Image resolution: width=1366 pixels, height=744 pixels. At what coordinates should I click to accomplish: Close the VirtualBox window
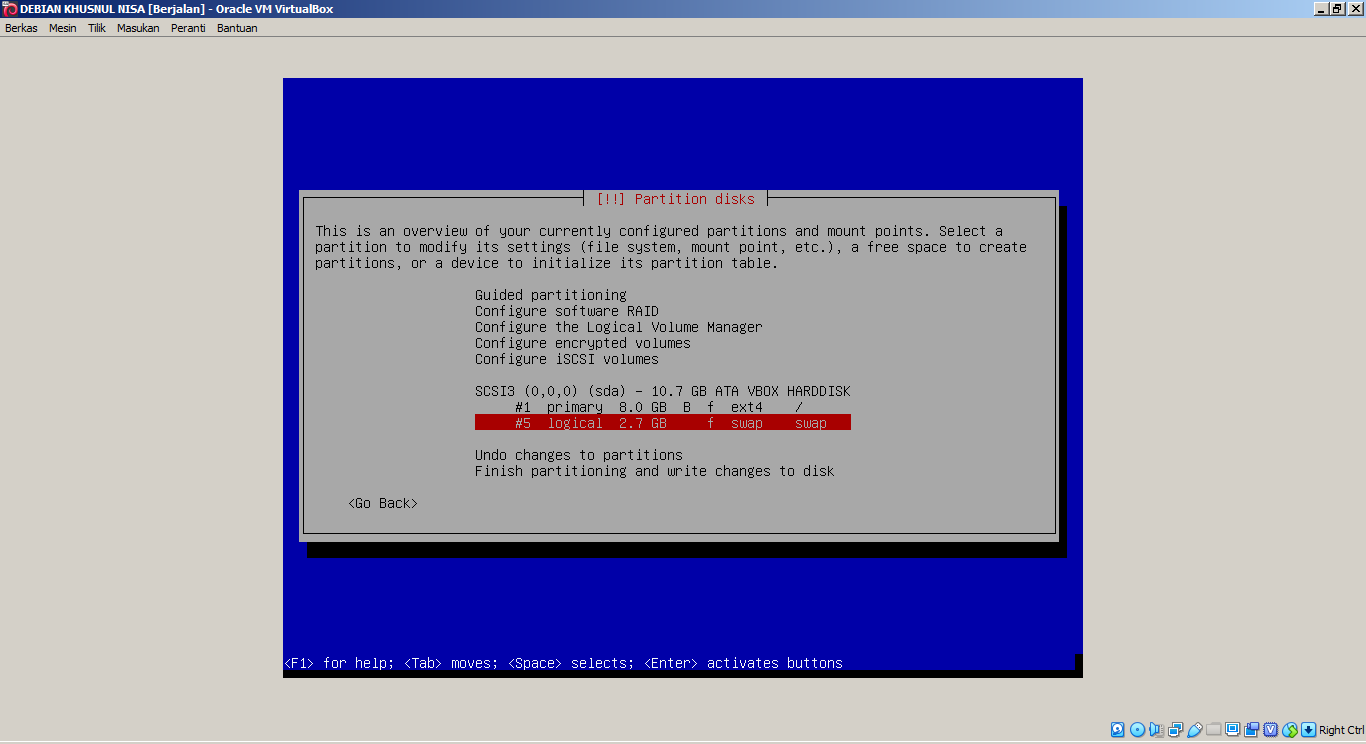(1354, 9)
